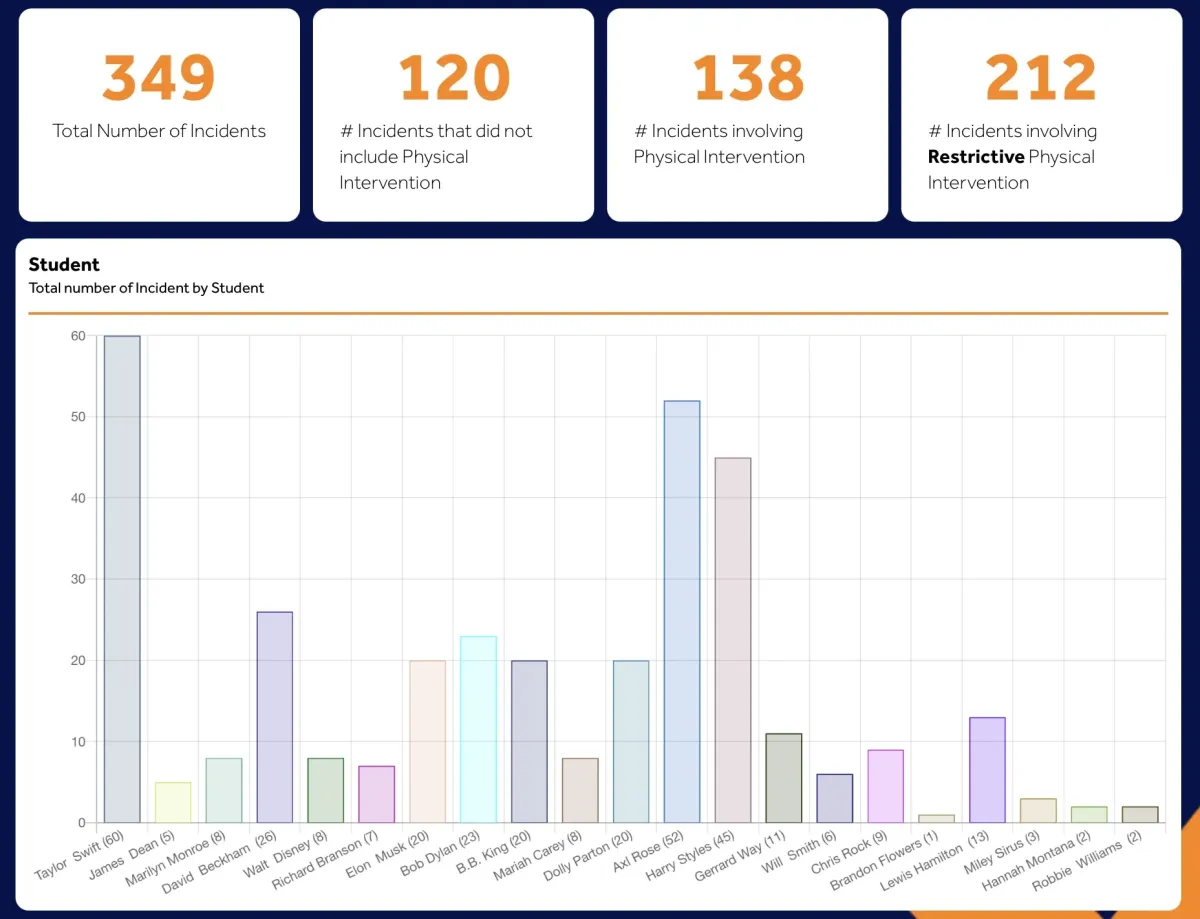
Task: Select the Brandon Flowers (1) bar
Action: pos(936,818)
